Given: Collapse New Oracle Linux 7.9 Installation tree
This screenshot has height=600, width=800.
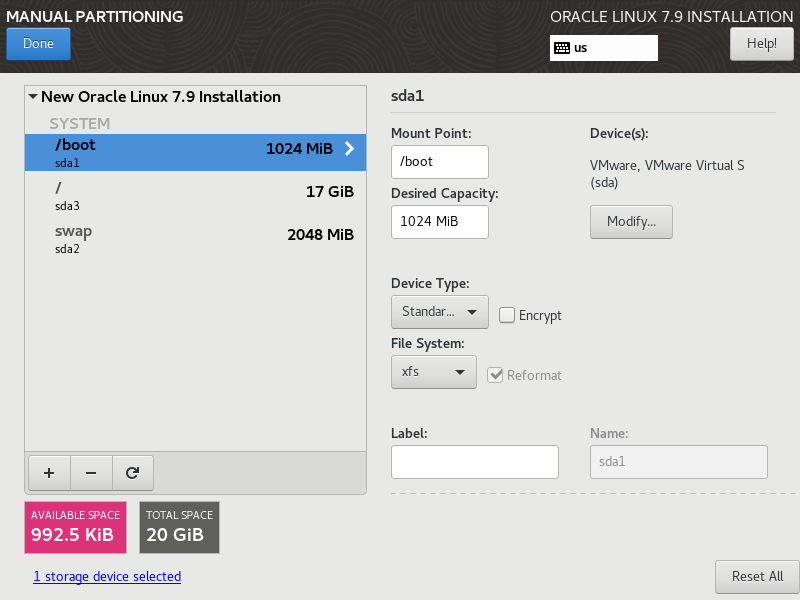Looking at the screenshot, I should click(x=33, y=96).
